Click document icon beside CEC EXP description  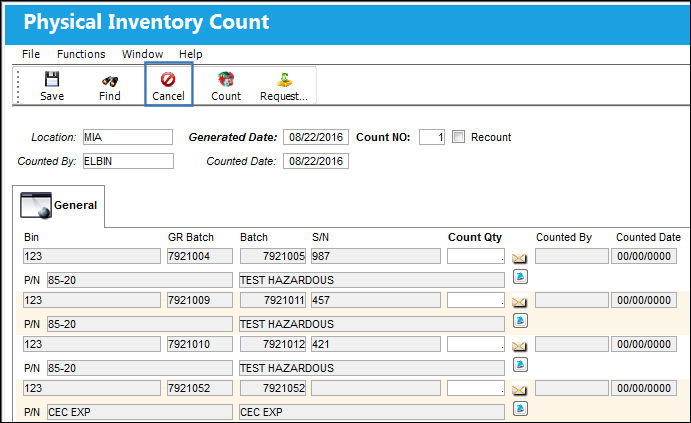[520, 408]
